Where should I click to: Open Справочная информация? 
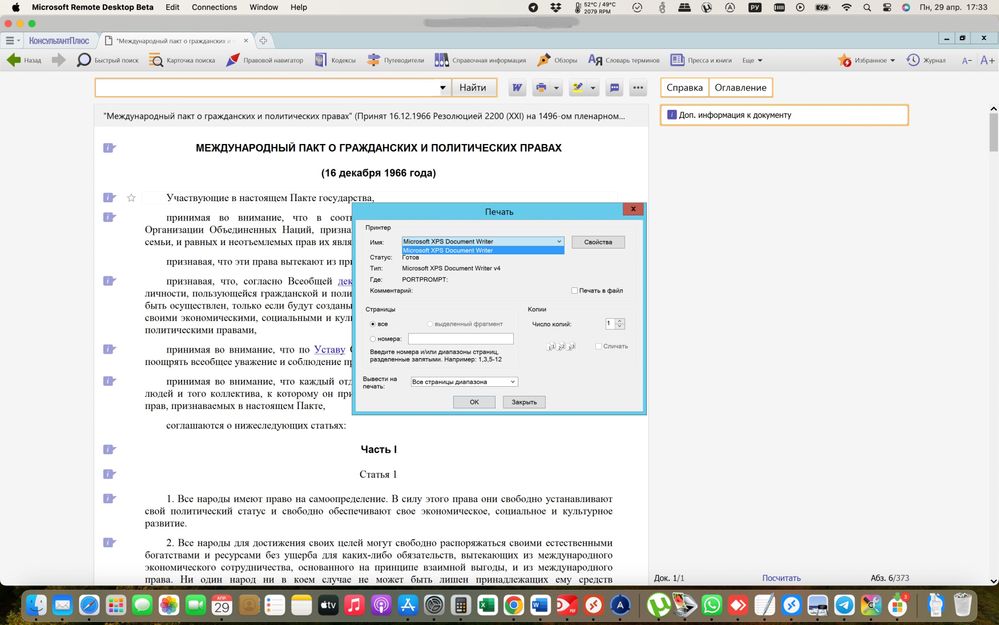tap(480, 60)
